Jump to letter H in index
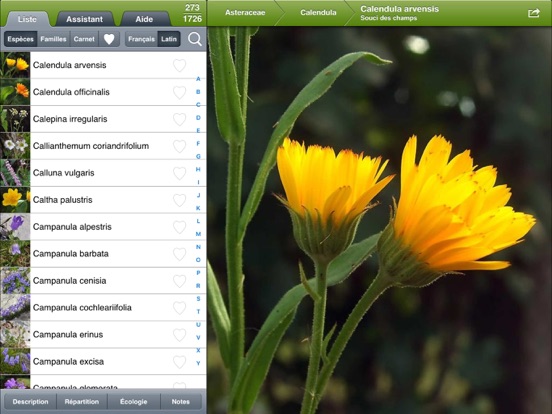552x414 pixels. coord(198,169)
